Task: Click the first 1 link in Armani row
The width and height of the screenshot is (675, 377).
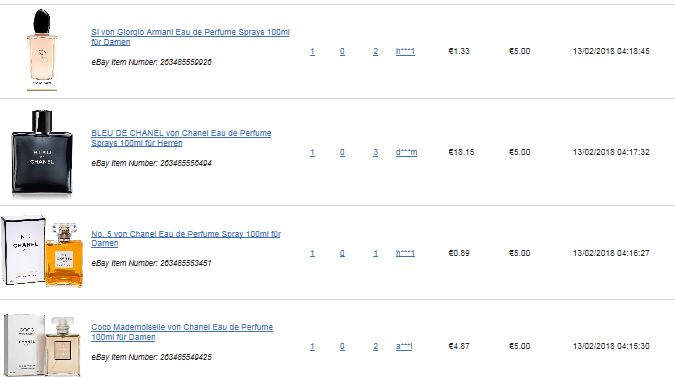Action: (x=313, y=51)
